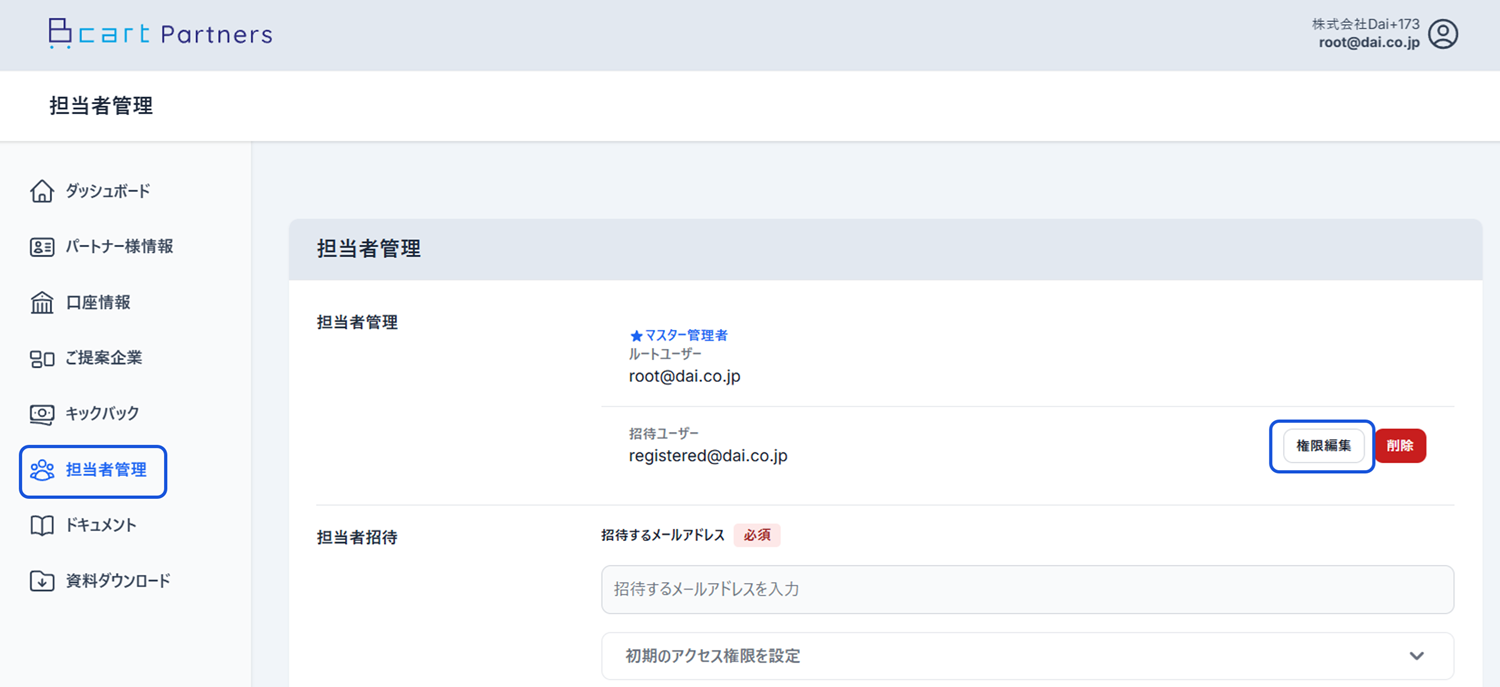Click the 担当者管理 page title at top
The image size is (1500, 687).
click(101, 106)
